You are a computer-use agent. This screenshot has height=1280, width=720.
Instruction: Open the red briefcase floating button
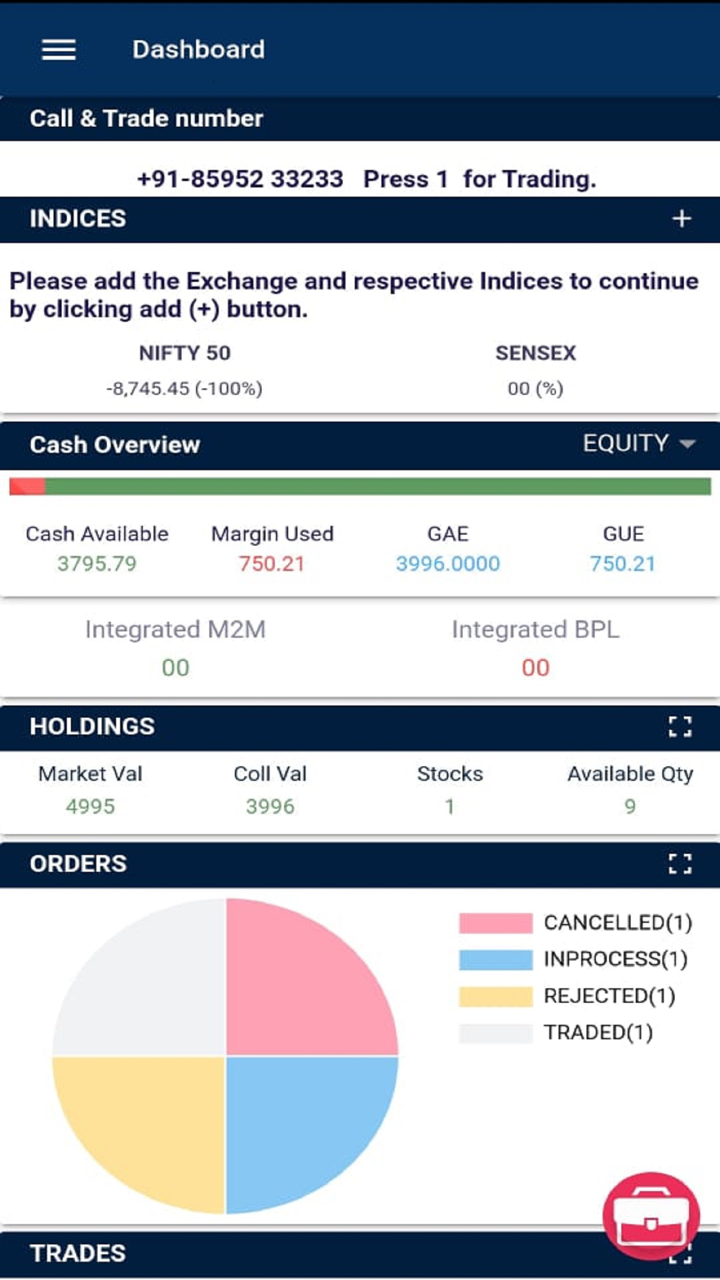(651, 1217)
